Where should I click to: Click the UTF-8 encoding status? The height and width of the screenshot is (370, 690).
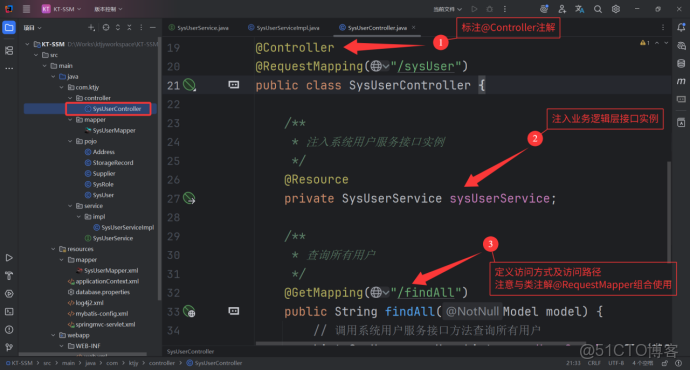click(x=616, y=363)
